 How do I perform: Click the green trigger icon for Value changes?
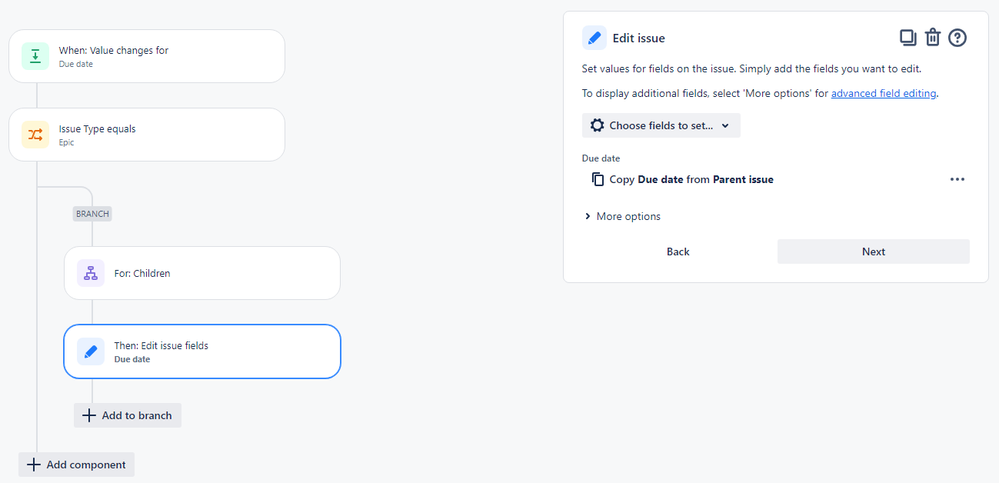tap(35, 56)
